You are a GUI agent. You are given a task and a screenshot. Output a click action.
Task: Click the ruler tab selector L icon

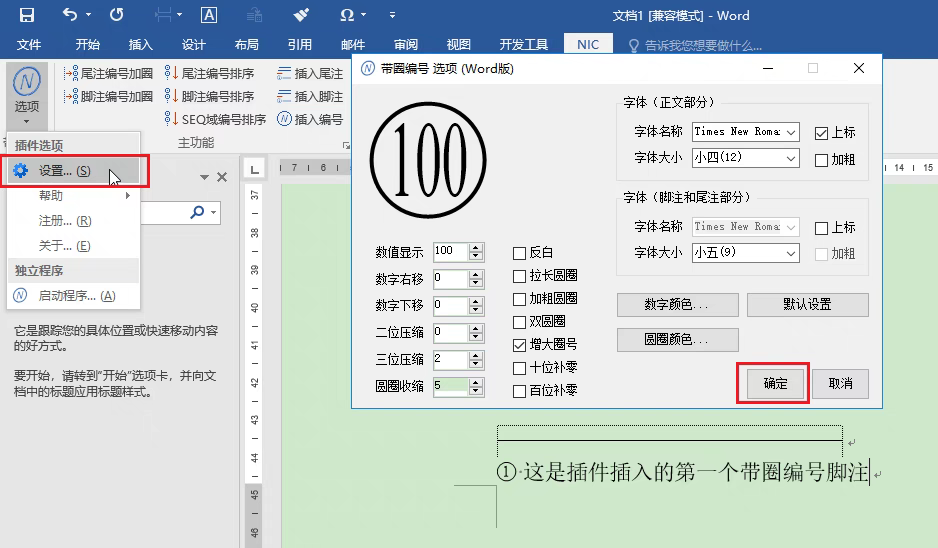(x=255, y=170)
